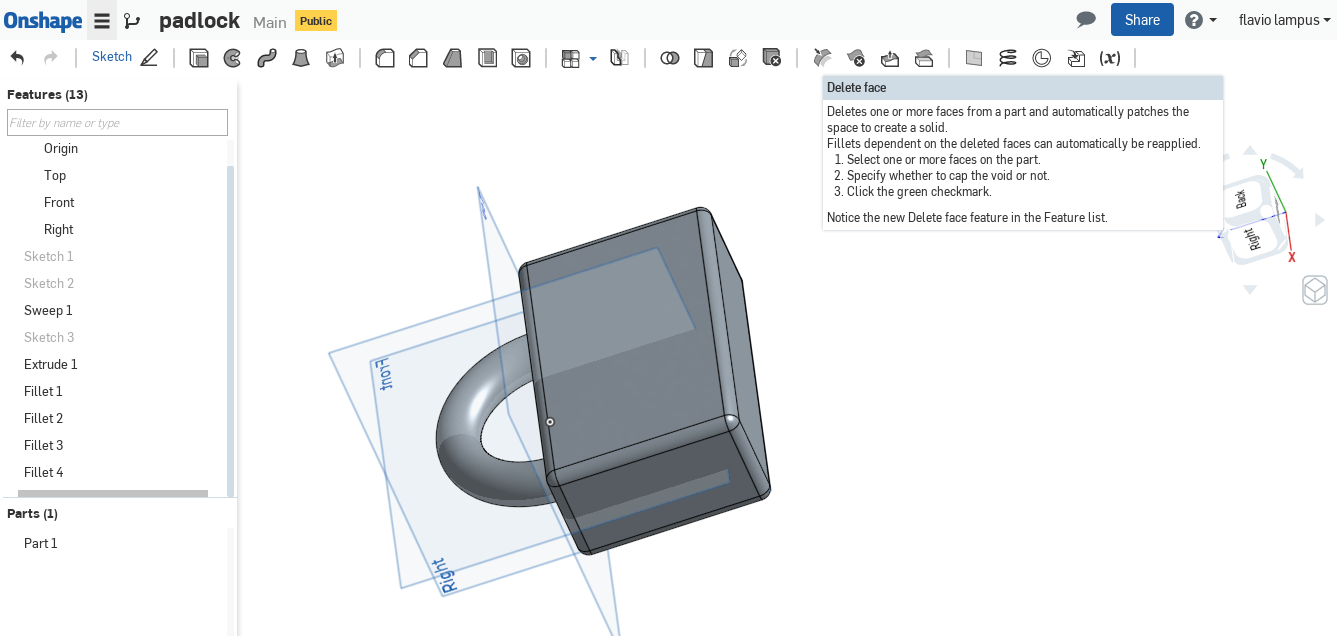Click the Main branch label
Viewport: 1337px width, 636px height.
point(269,21)
